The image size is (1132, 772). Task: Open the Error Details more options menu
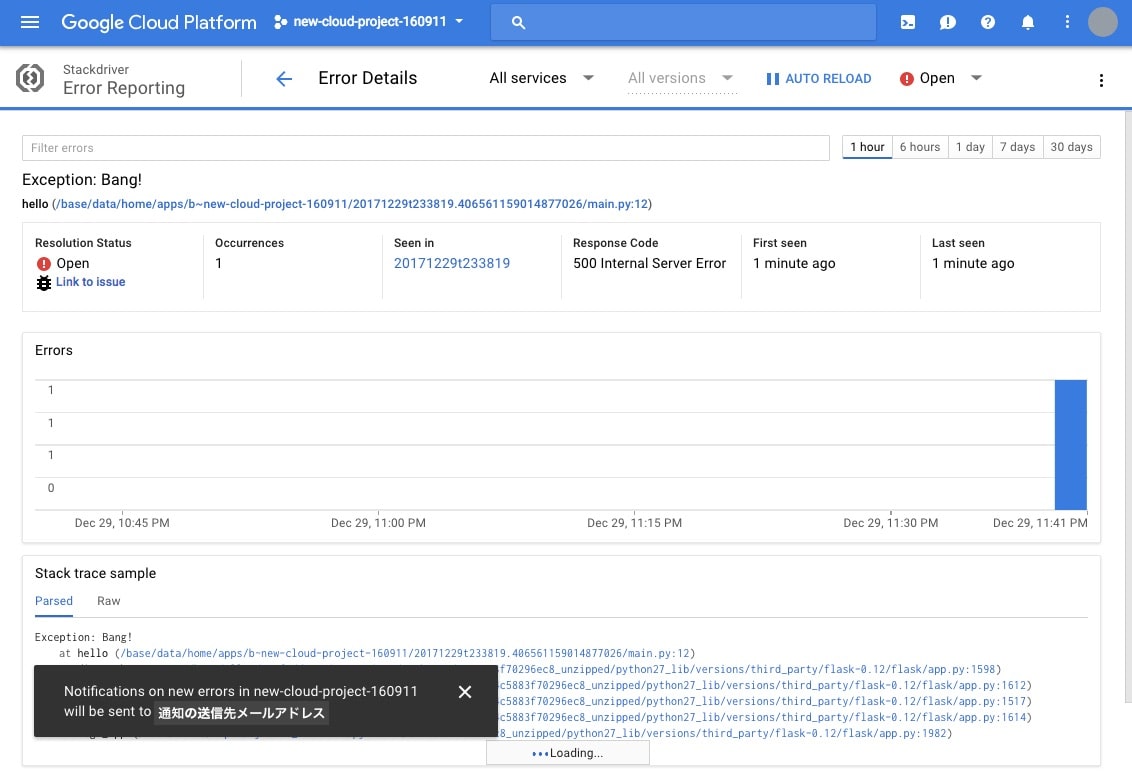(x=1101, y=80)
